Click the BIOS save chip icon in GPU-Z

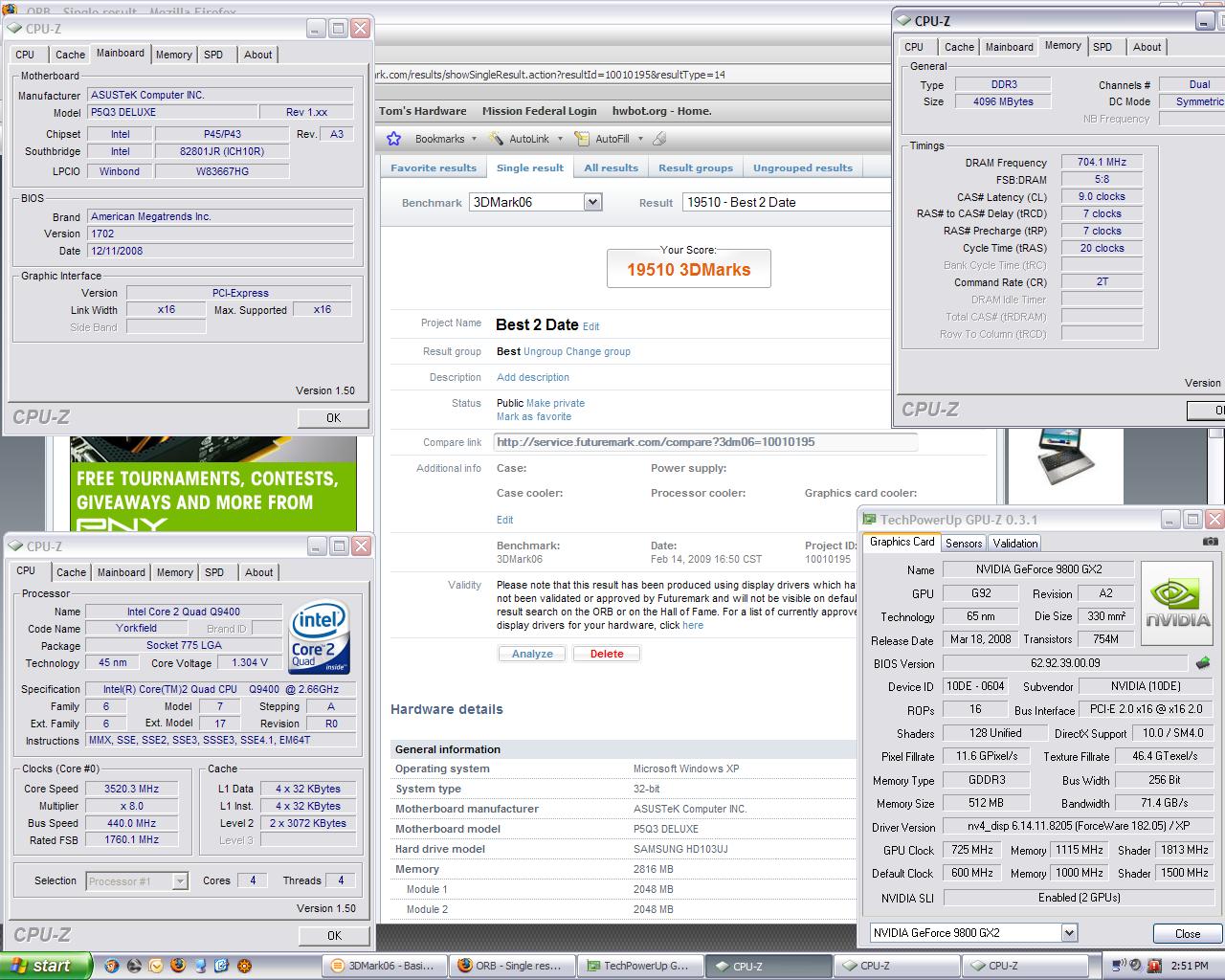(1203, 662)
